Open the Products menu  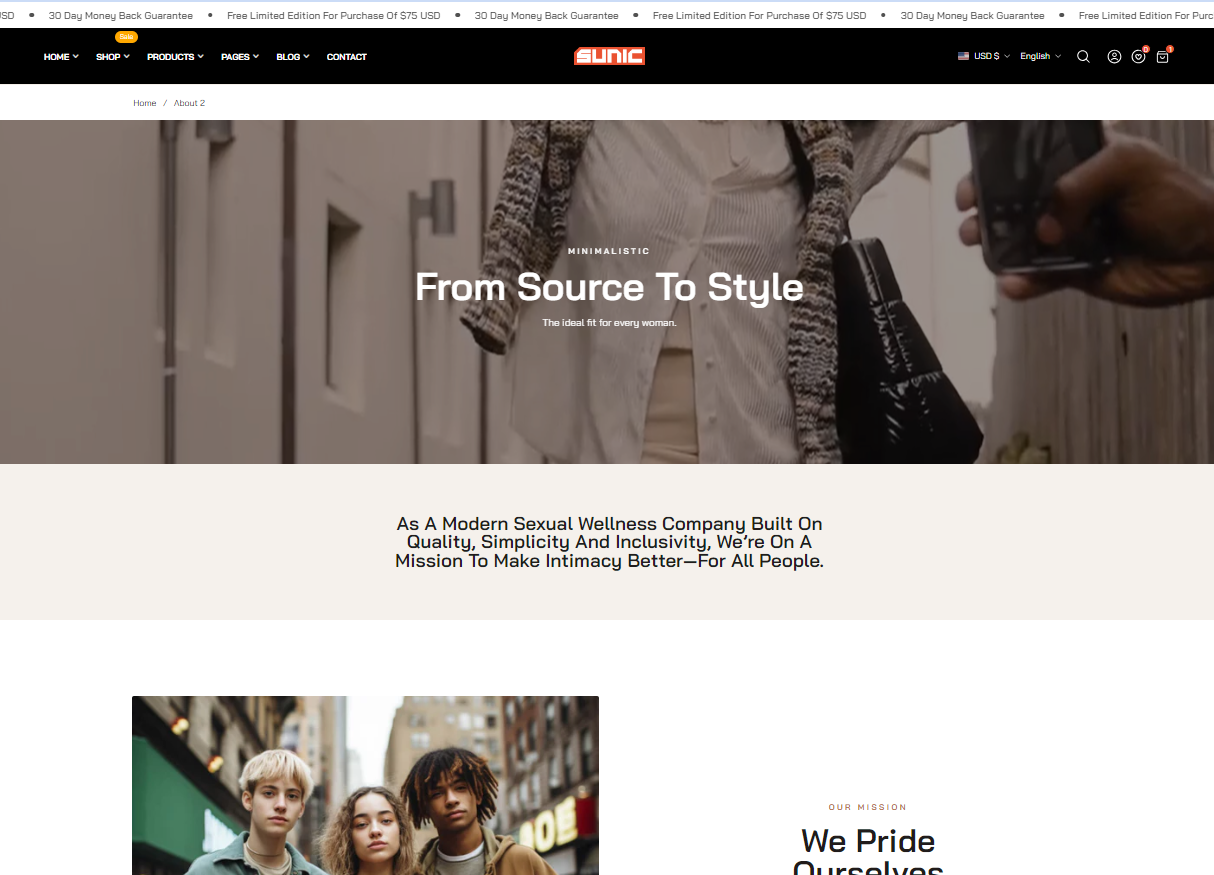[x=175, y=57]
